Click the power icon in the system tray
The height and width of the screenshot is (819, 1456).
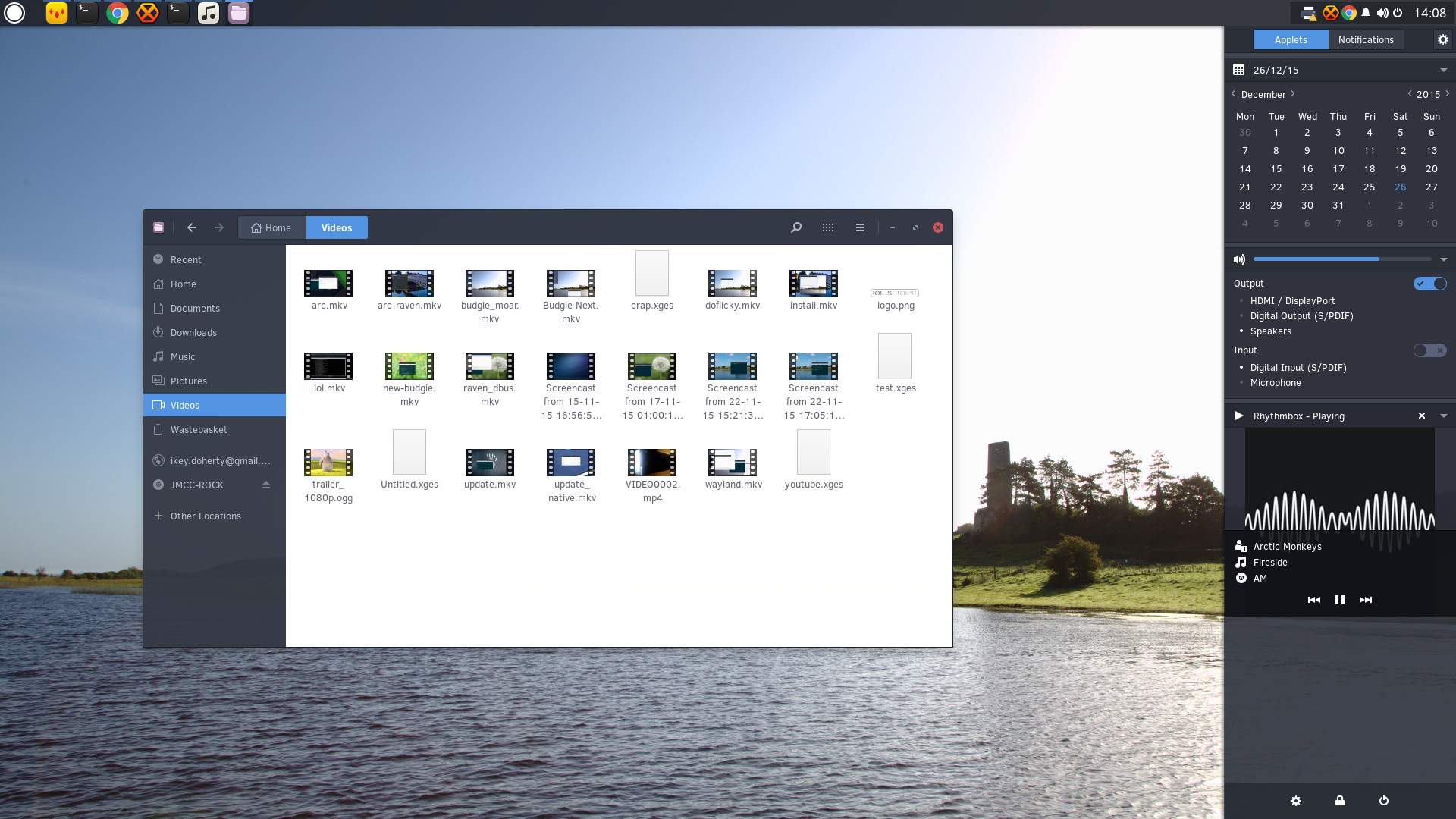tap(1398, 13)
